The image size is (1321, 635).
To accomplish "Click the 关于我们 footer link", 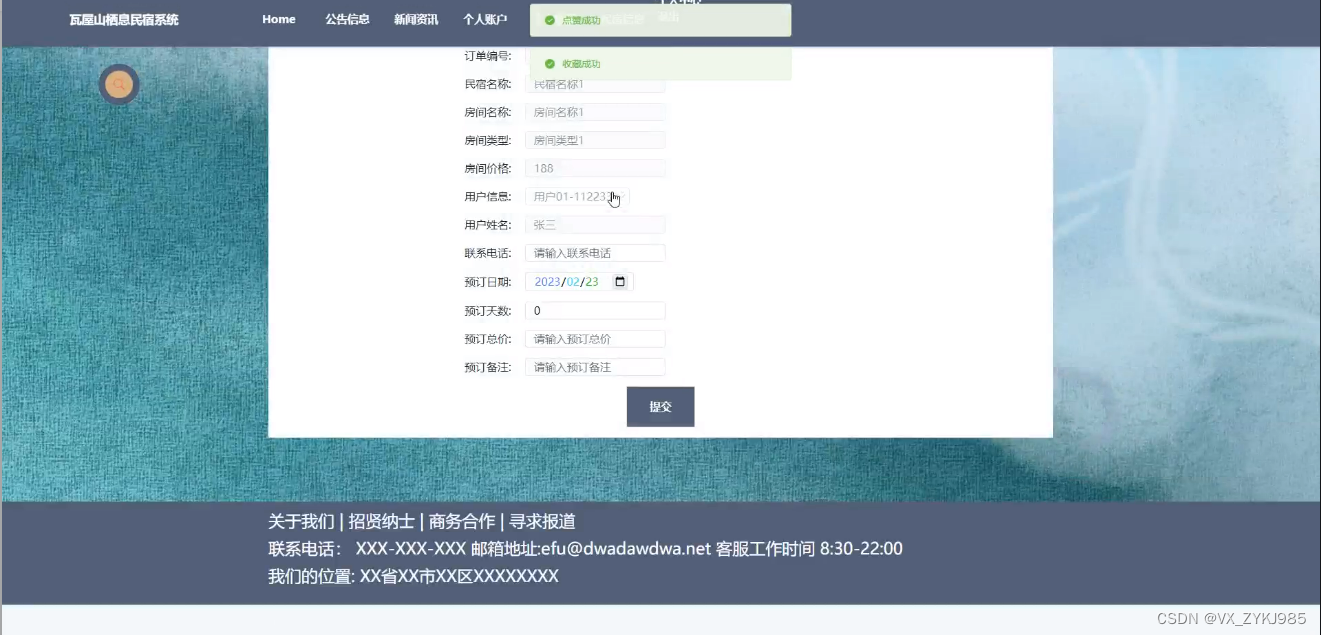I will [301, 521].
